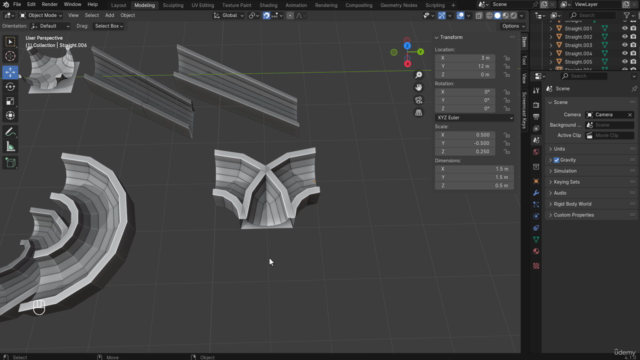Hide Straight.002 with eye icon
This screenshot has height=360, width=640.
click(624, 37)
